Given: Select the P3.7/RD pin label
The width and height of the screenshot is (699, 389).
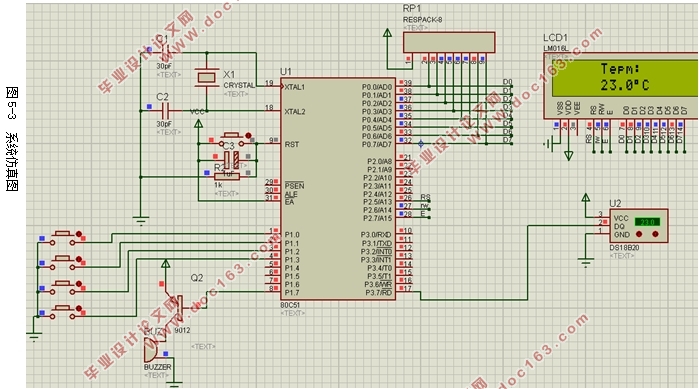Looking at the screenshot, I should (x=378, y=292).
